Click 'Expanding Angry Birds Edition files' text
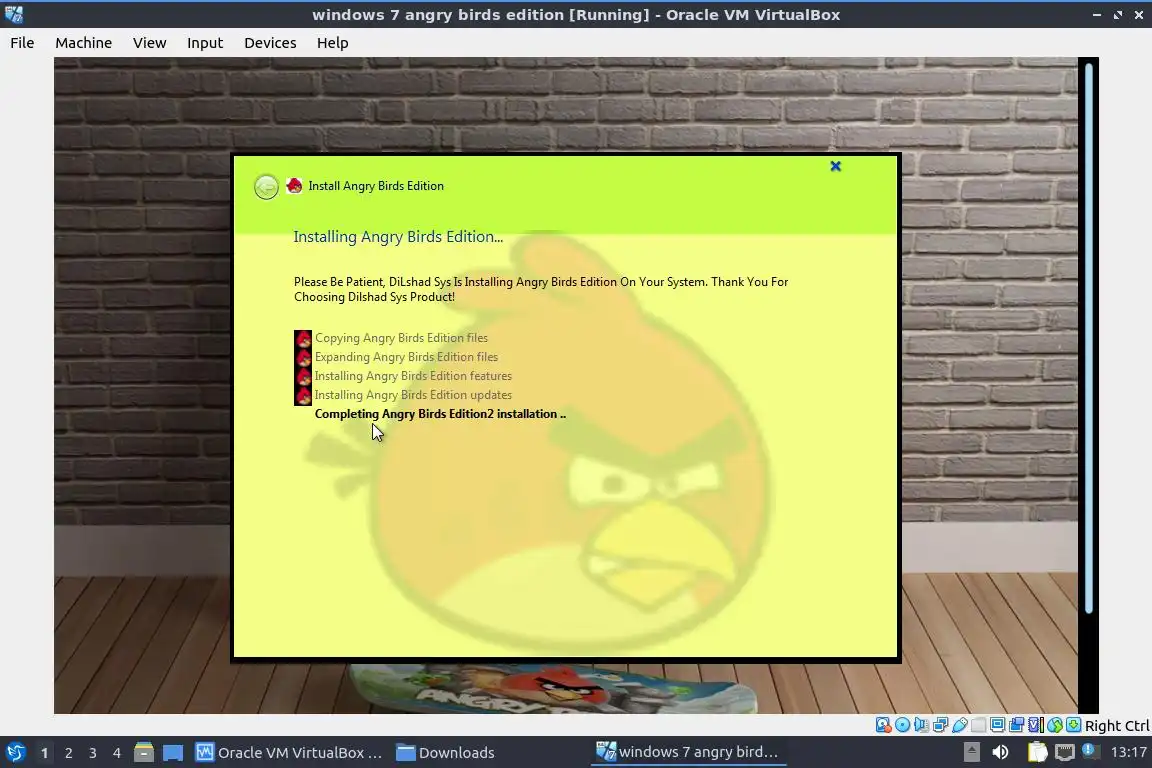 click(x=406, y=357)
